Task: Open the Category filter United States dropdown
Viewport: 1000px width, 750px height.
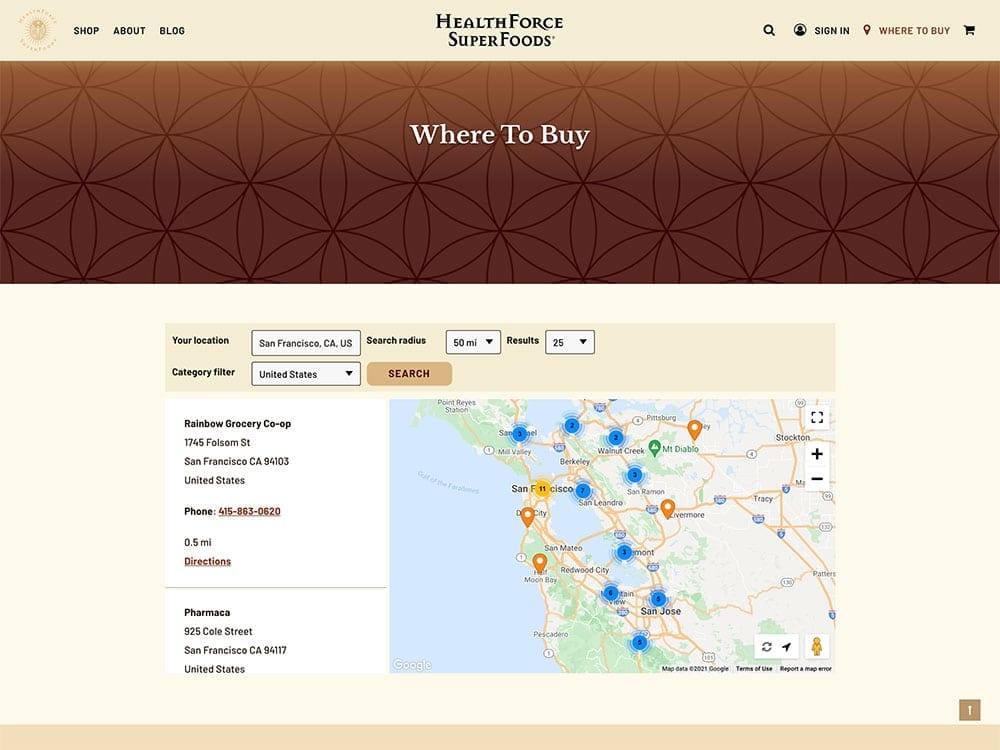Action: (306, 374)
